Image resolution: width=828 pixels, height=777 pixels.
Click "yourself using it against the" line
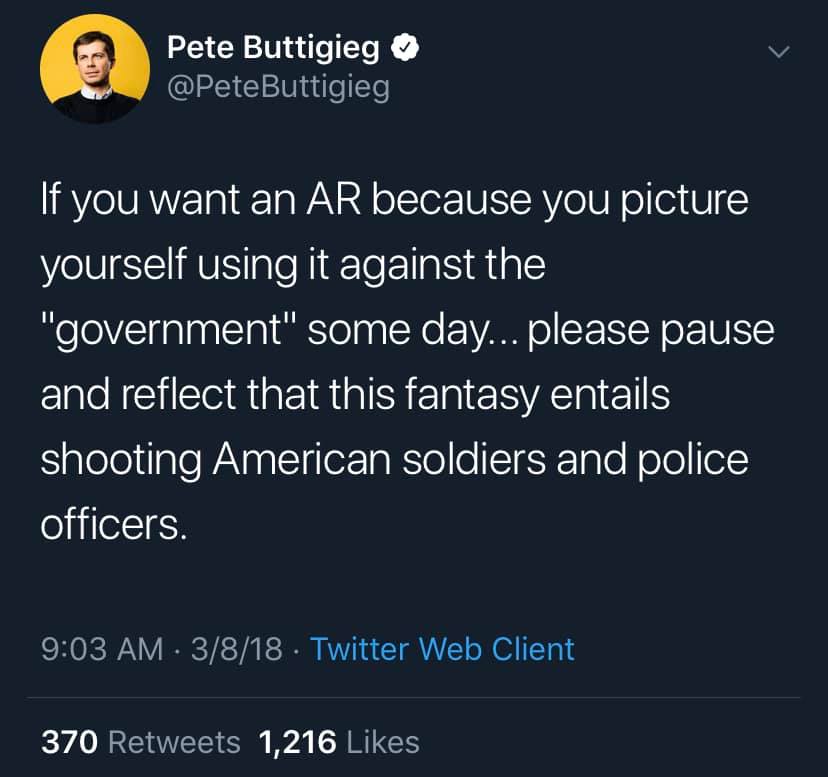[293, 265]
